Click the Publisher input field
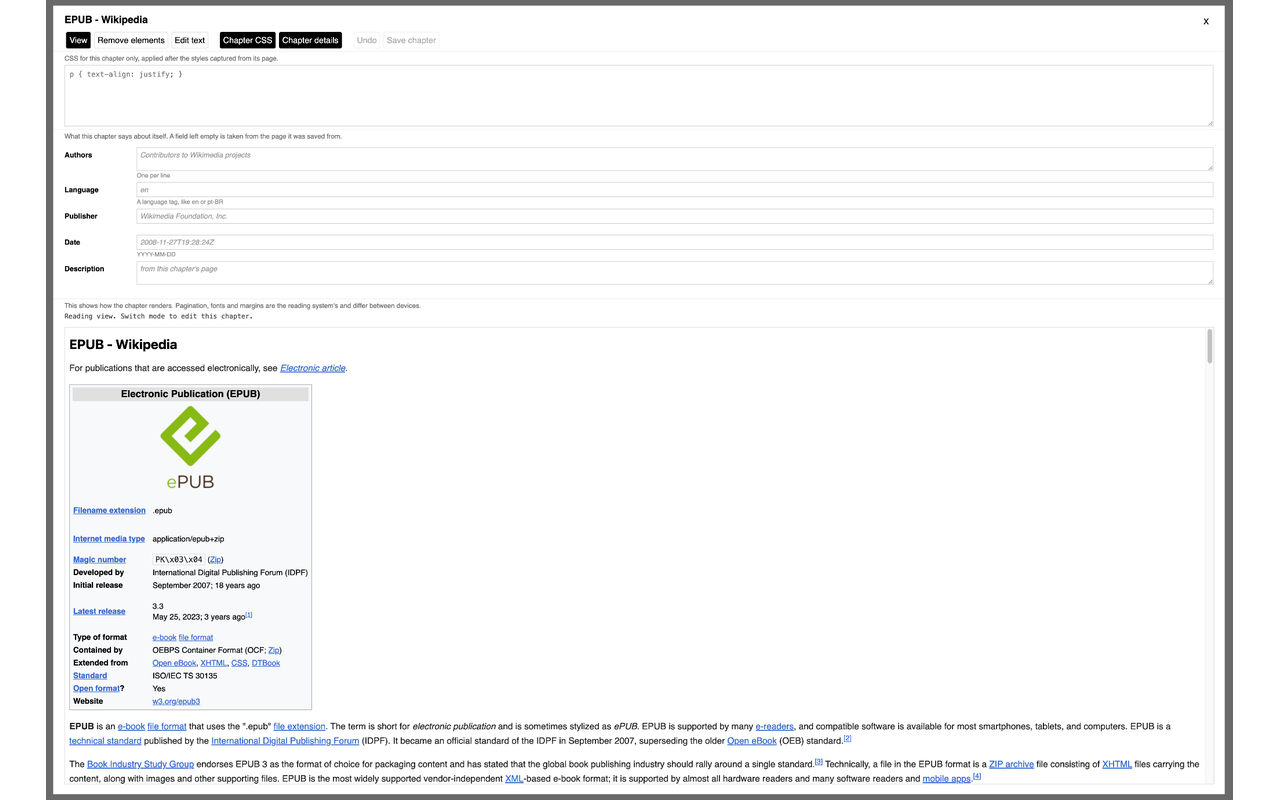This screenshot has width=1280, height=800. [x=675, y=216]
